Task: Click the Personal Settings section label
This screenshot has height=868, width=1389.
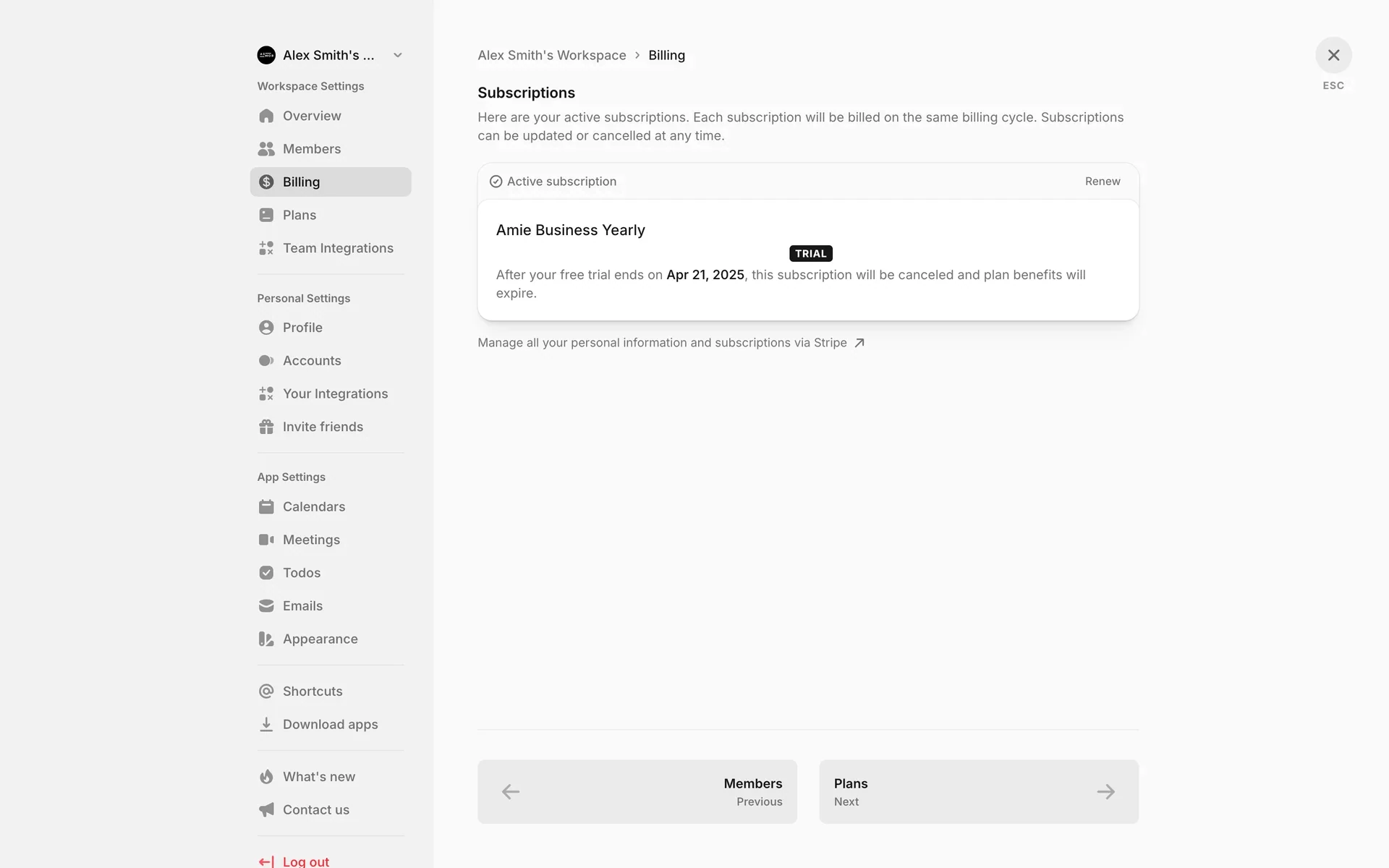Action: point(304,298)
